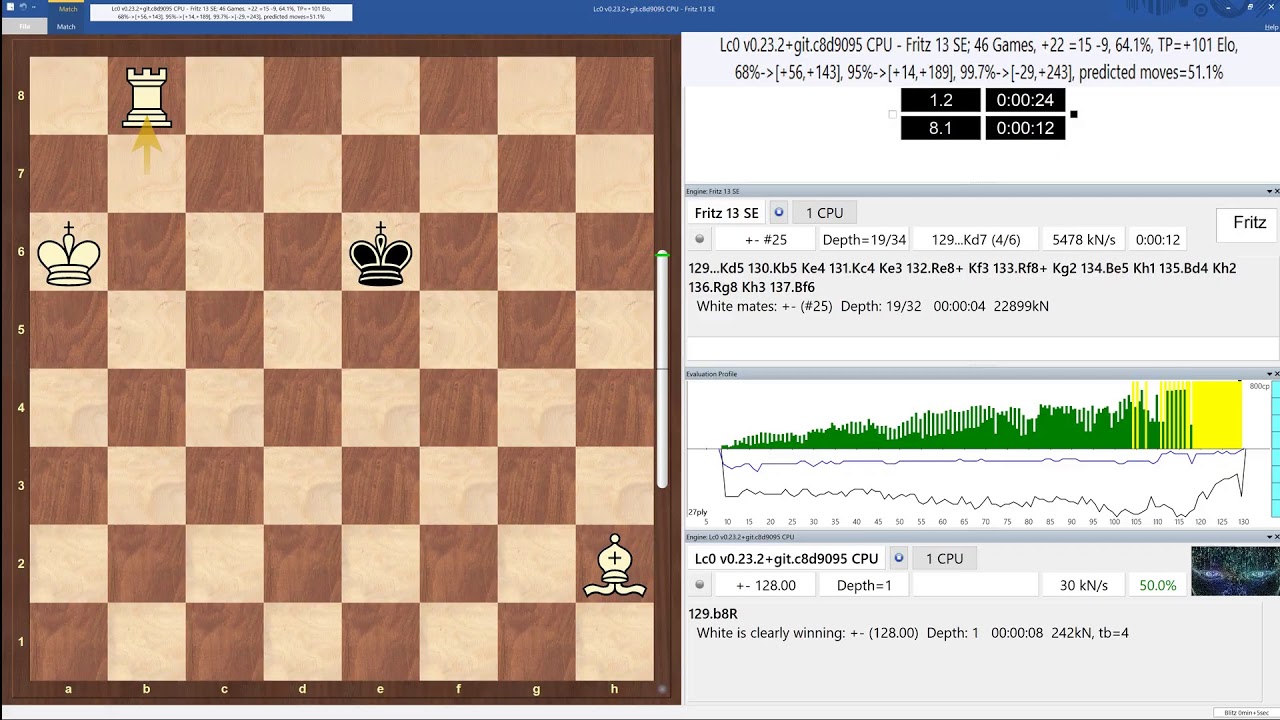Click the match result header text in notation pane
The width and height of the screenshot is (1280, 720).
(979, 59)
